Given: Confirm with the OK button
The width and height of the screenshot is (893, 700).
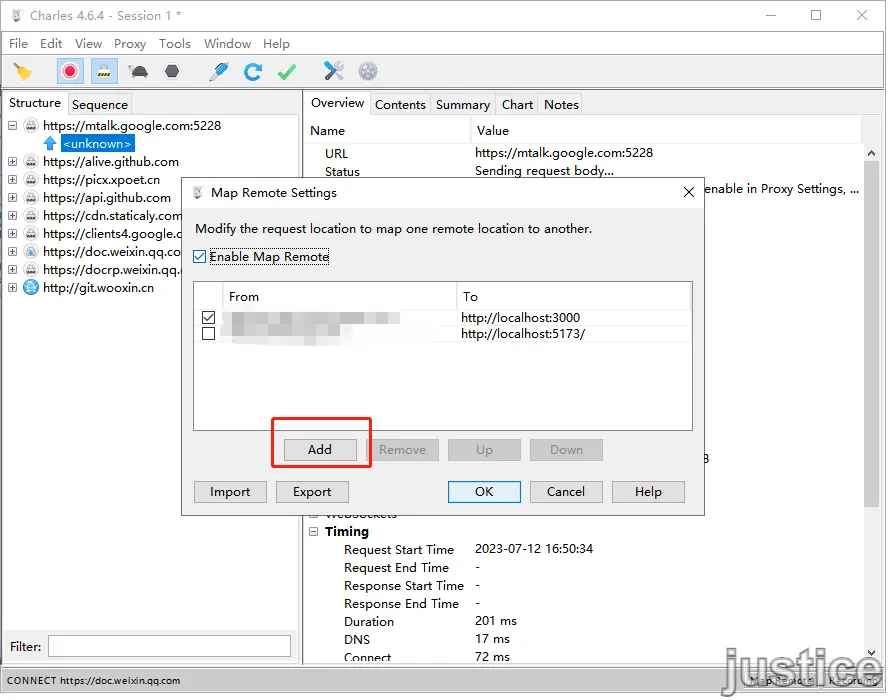Looking at the screenshot, I should point(485,493).
